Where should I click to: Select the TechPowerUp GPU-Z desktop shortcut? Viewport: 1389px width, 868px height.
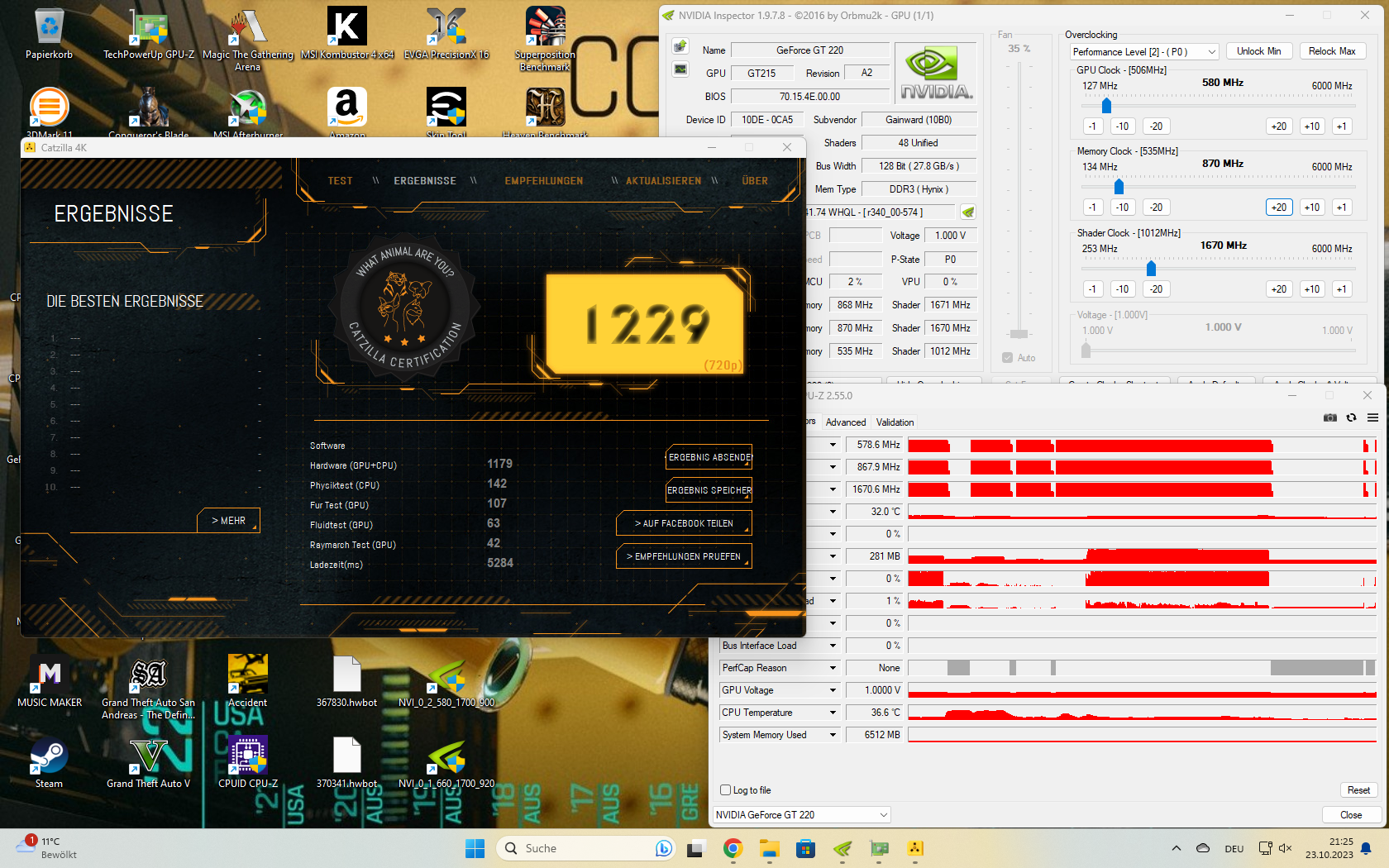(x=149, y=35)
